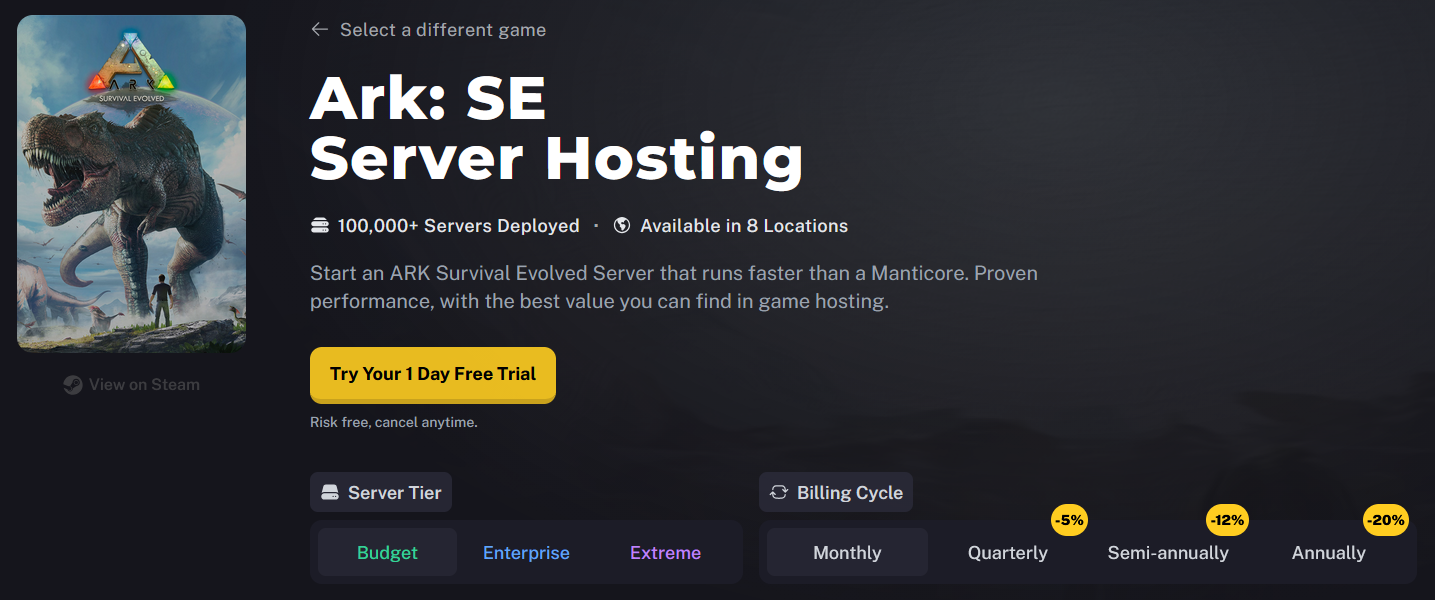Select the Budget server tier

[x=387, y=553]
